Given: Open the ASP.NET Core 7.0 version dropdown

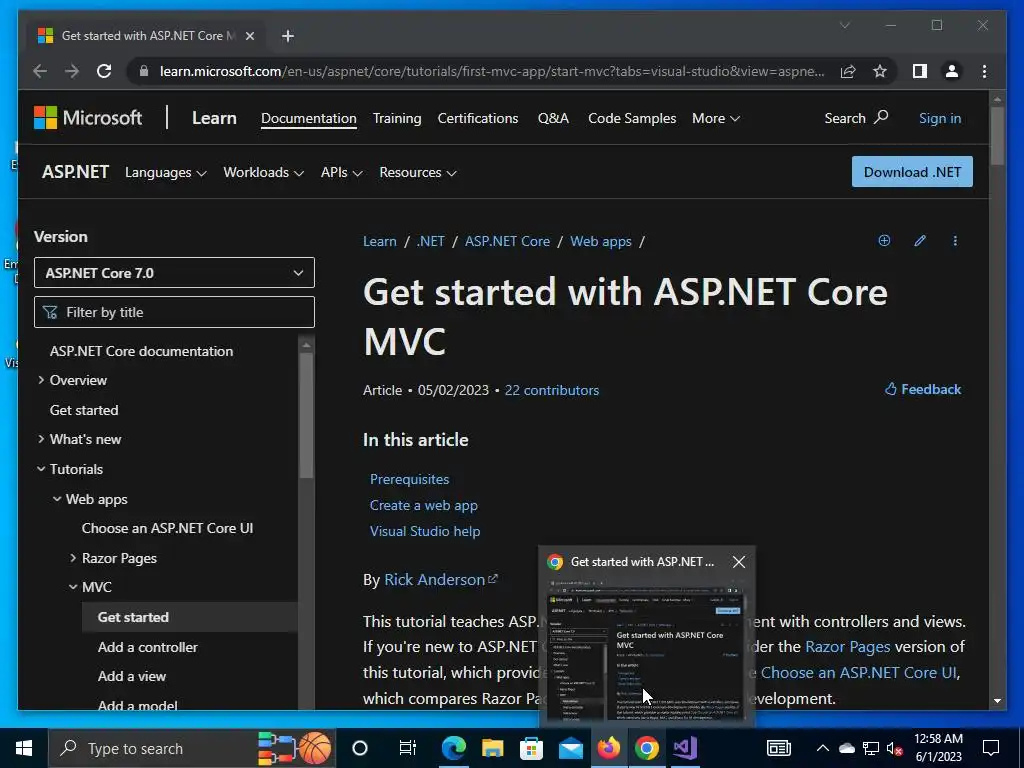Looking at the screenshot, I should 174,272.
